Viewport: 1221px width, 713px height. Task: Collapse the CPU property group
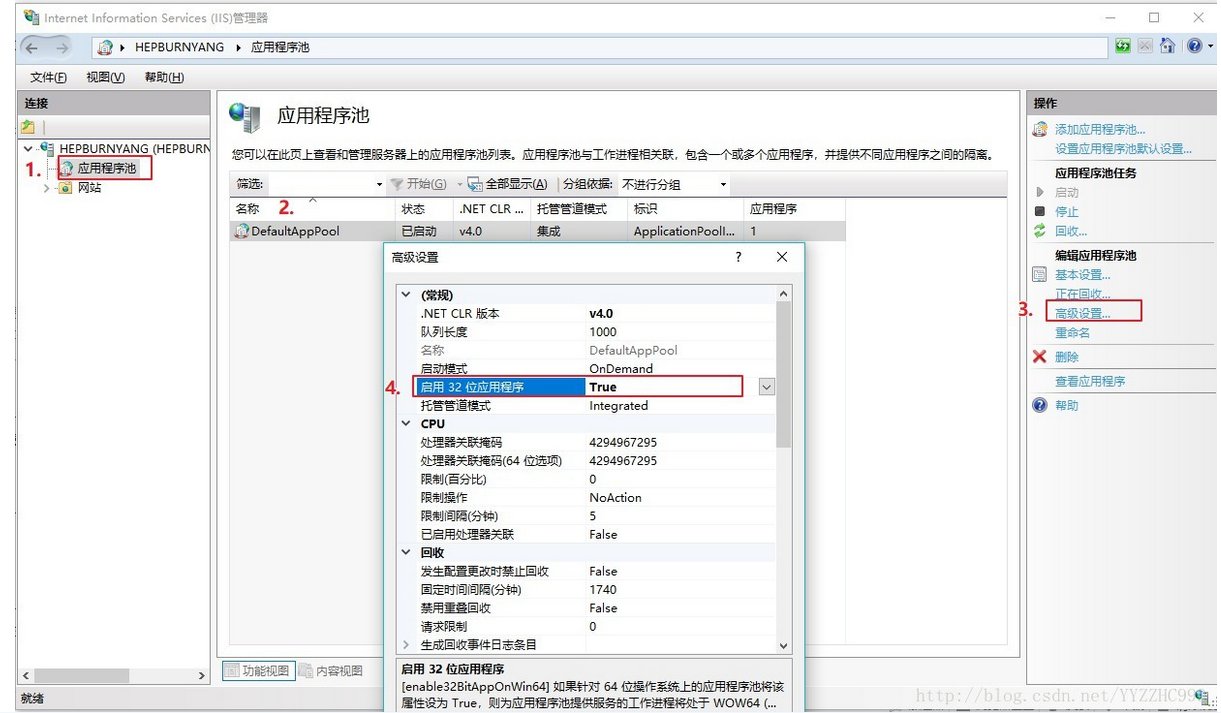(406, 424)
